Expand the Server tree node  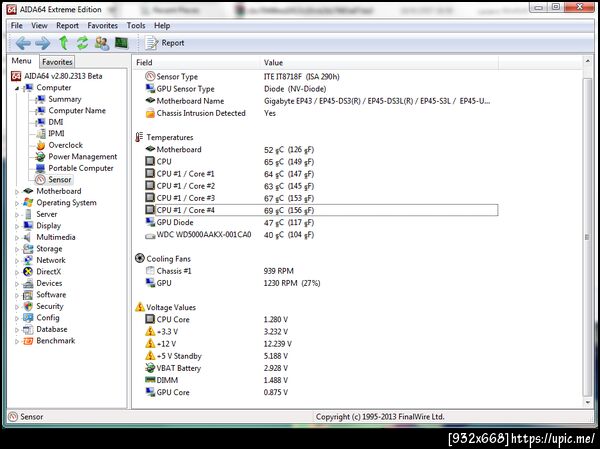click(x=17, y=215)
